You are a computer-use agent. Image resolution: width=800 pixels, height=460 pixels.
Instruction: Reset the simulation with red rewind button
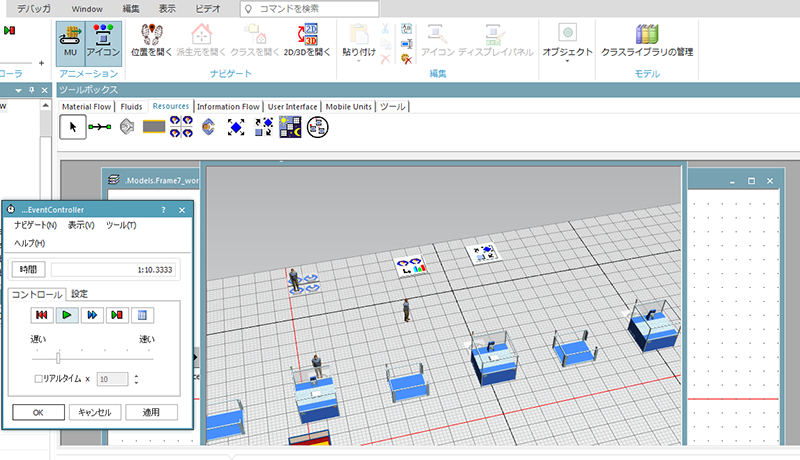pos(42,315)
